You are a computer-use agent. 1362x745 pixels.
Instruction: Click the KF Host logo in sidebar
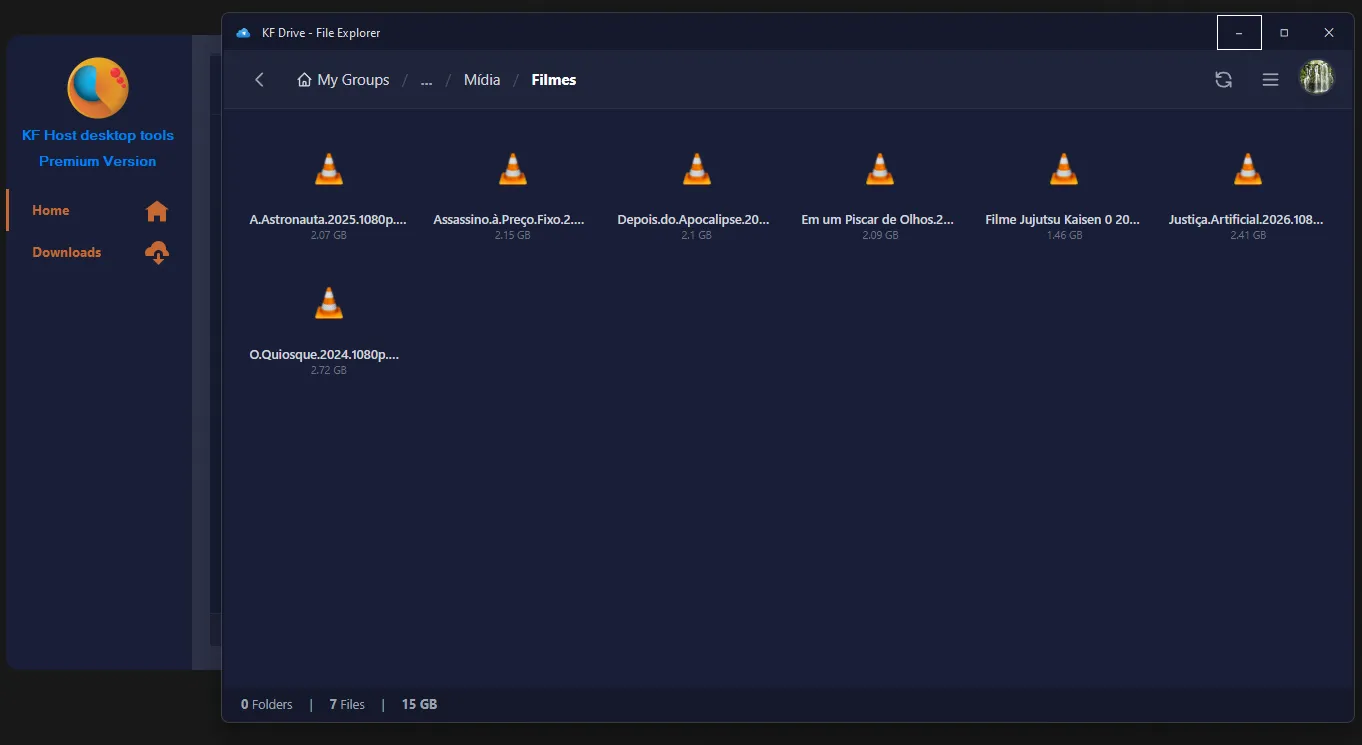97,88
